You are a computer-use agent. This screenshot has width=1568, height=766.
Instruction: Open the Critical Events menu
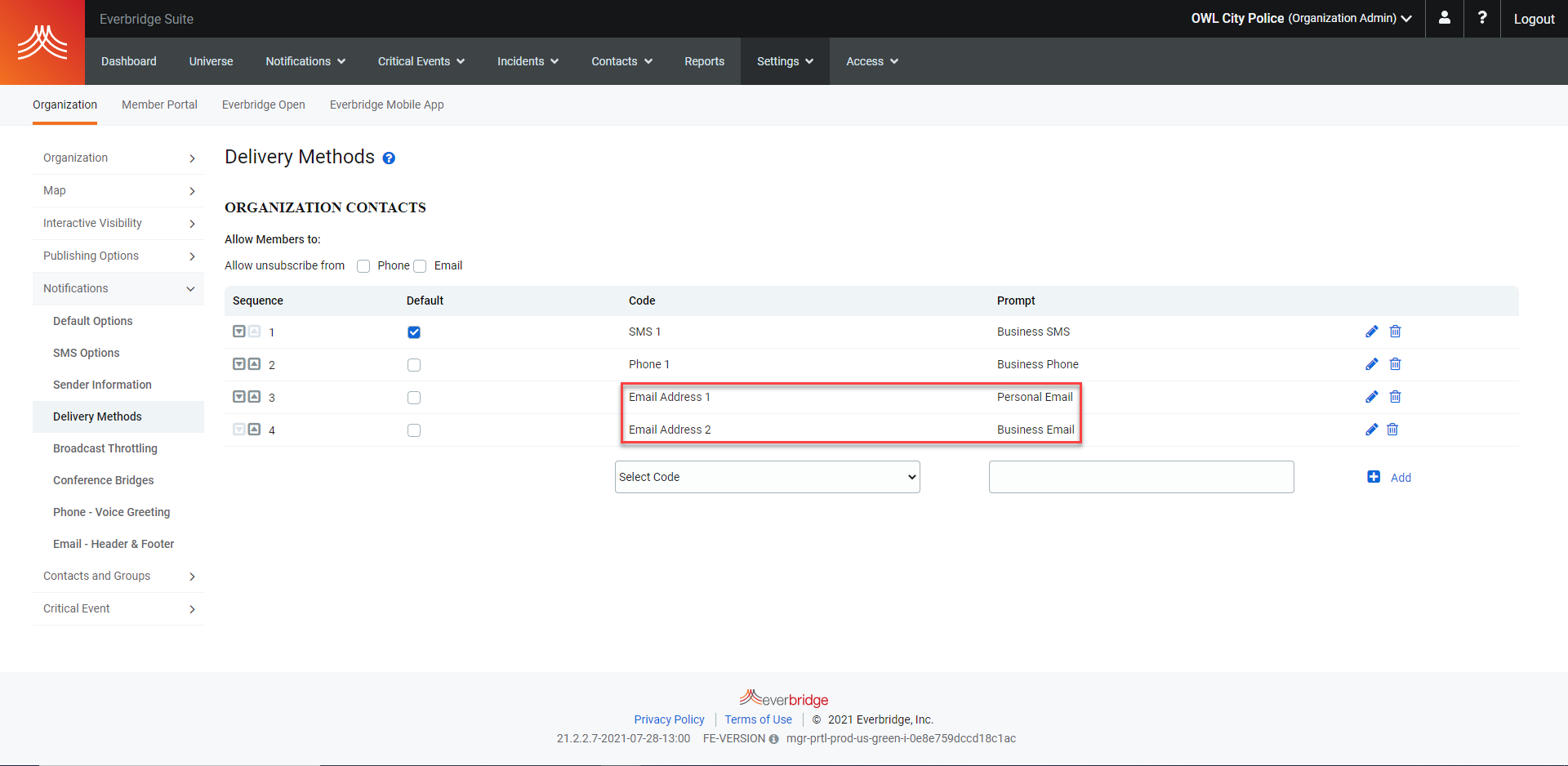point(421,61)
